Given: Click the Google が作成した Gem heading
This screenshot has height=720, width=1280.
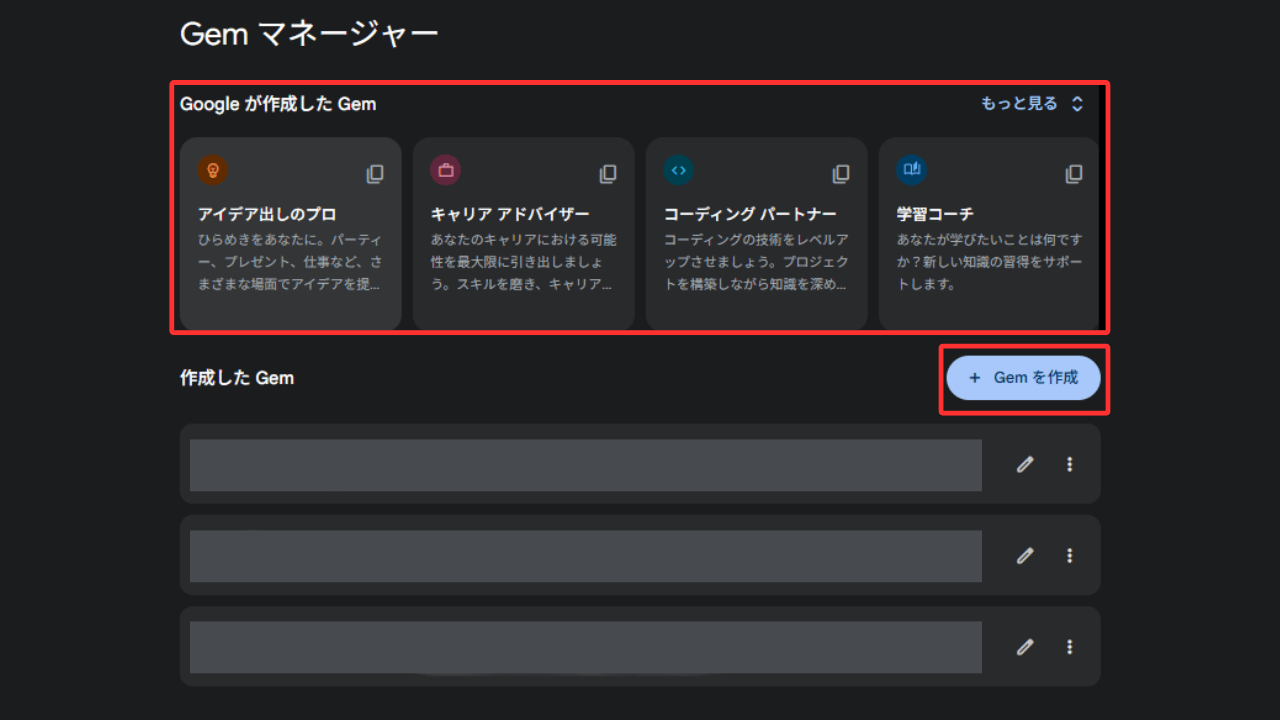Looking at the screenshot, I should (278, 103).
